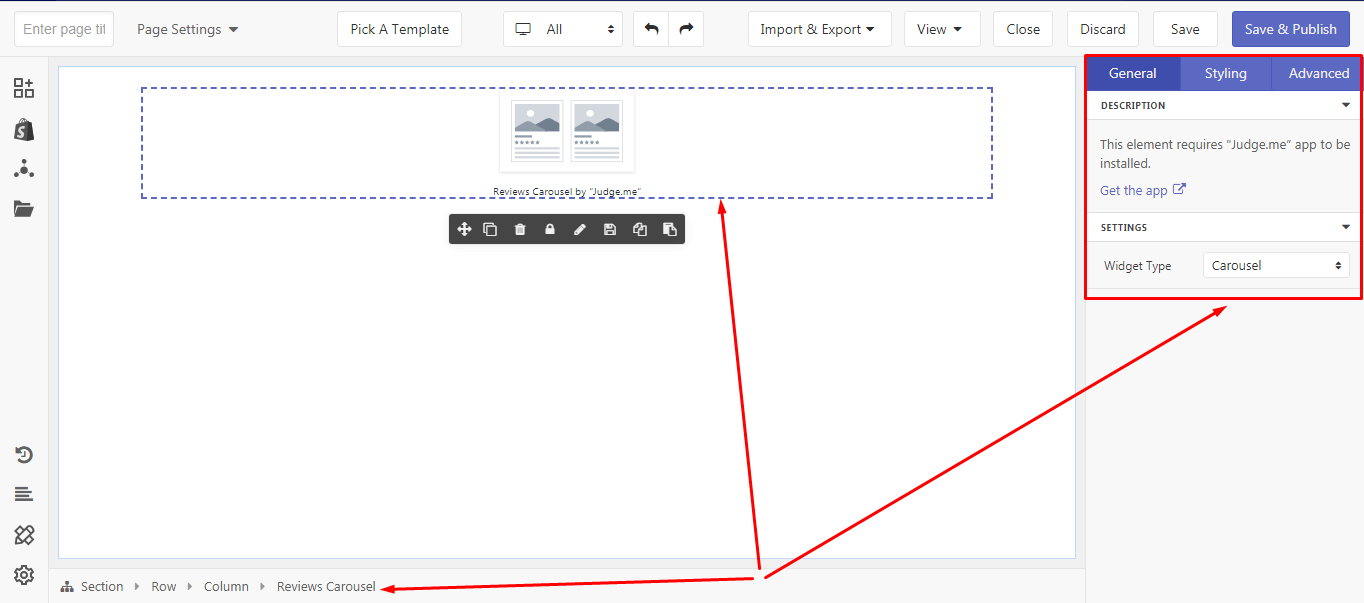
Task: Click the Widget Type label
Action: pyautogui.click(x=1138, y=266)
